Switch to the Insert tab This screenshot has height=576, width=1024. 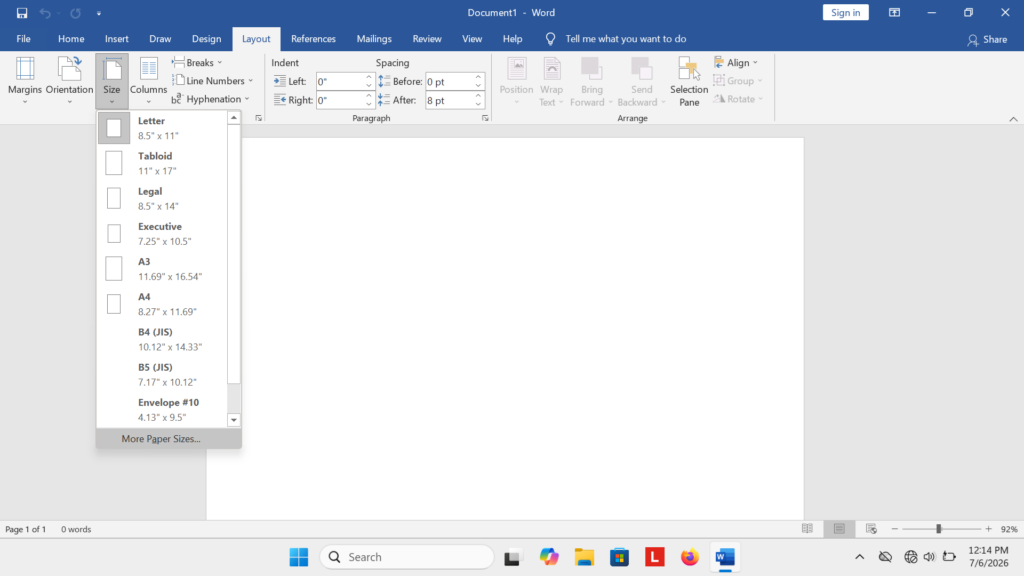point(116,39)
